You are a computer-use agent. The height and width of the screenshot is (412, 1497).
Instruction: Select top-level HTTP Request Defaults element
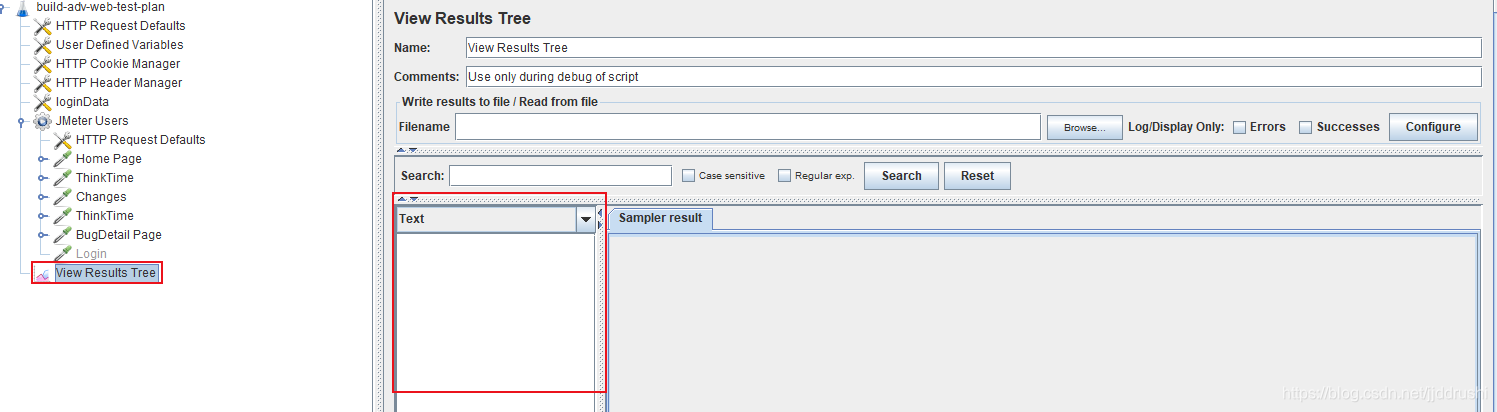[x=120, y=26]
